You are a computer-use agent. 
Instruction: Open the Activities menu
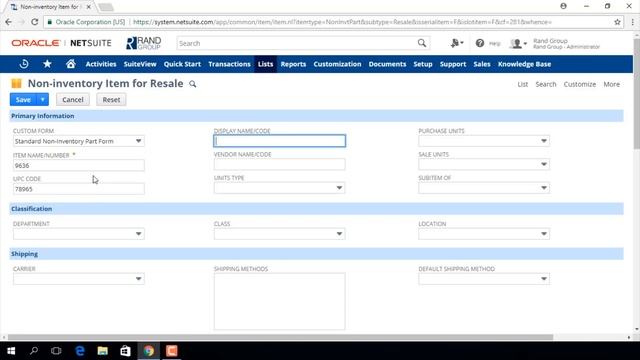[101, 64]
